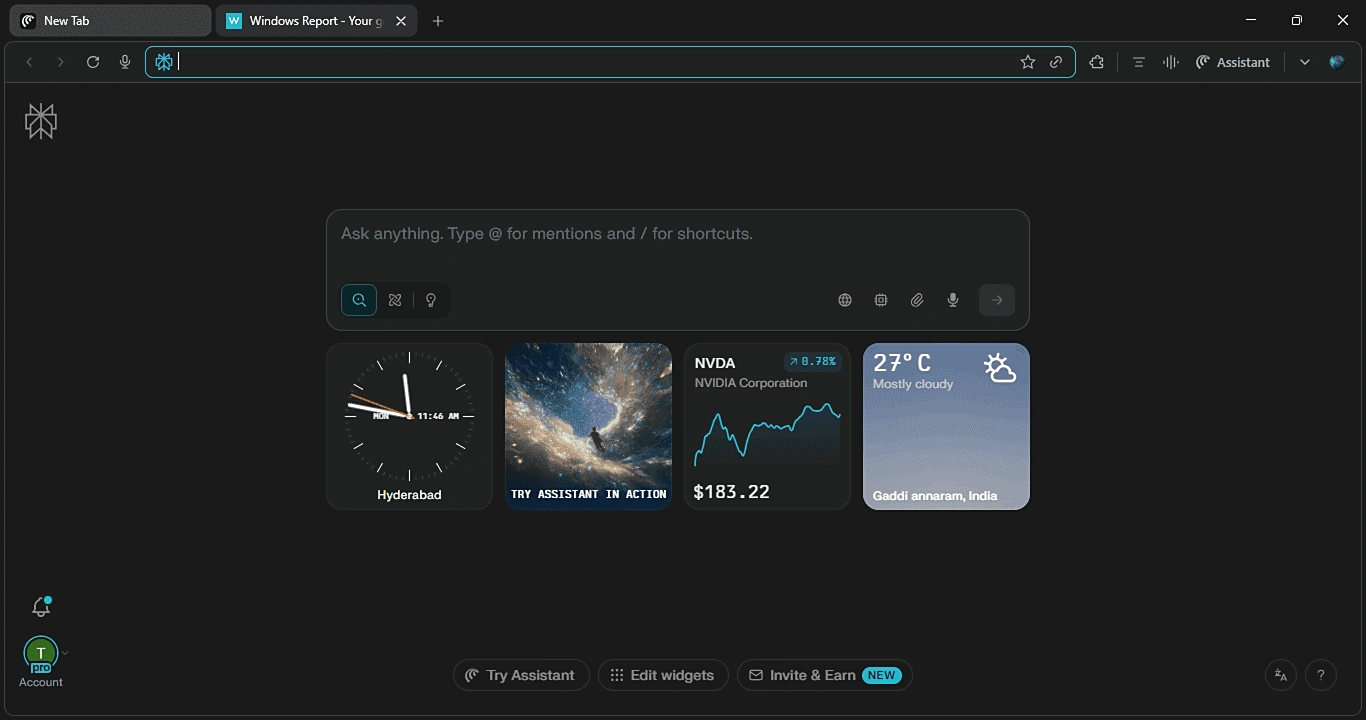Click the Invite & Earn button
The width and height of the screenshot is (1366, 720).
tap(823, 675)
